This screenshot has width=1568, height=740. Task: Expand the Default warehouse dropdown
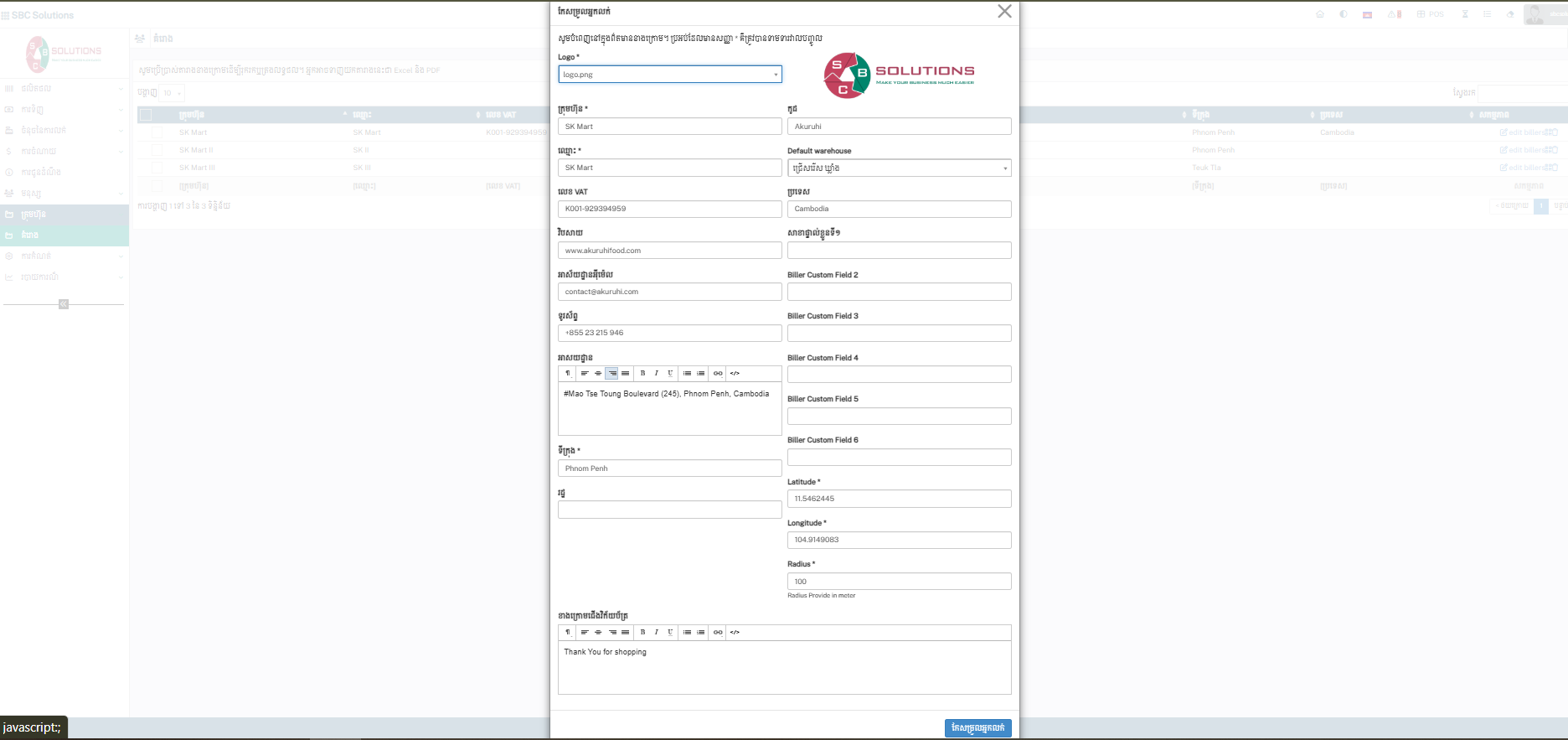click(899, 168)
